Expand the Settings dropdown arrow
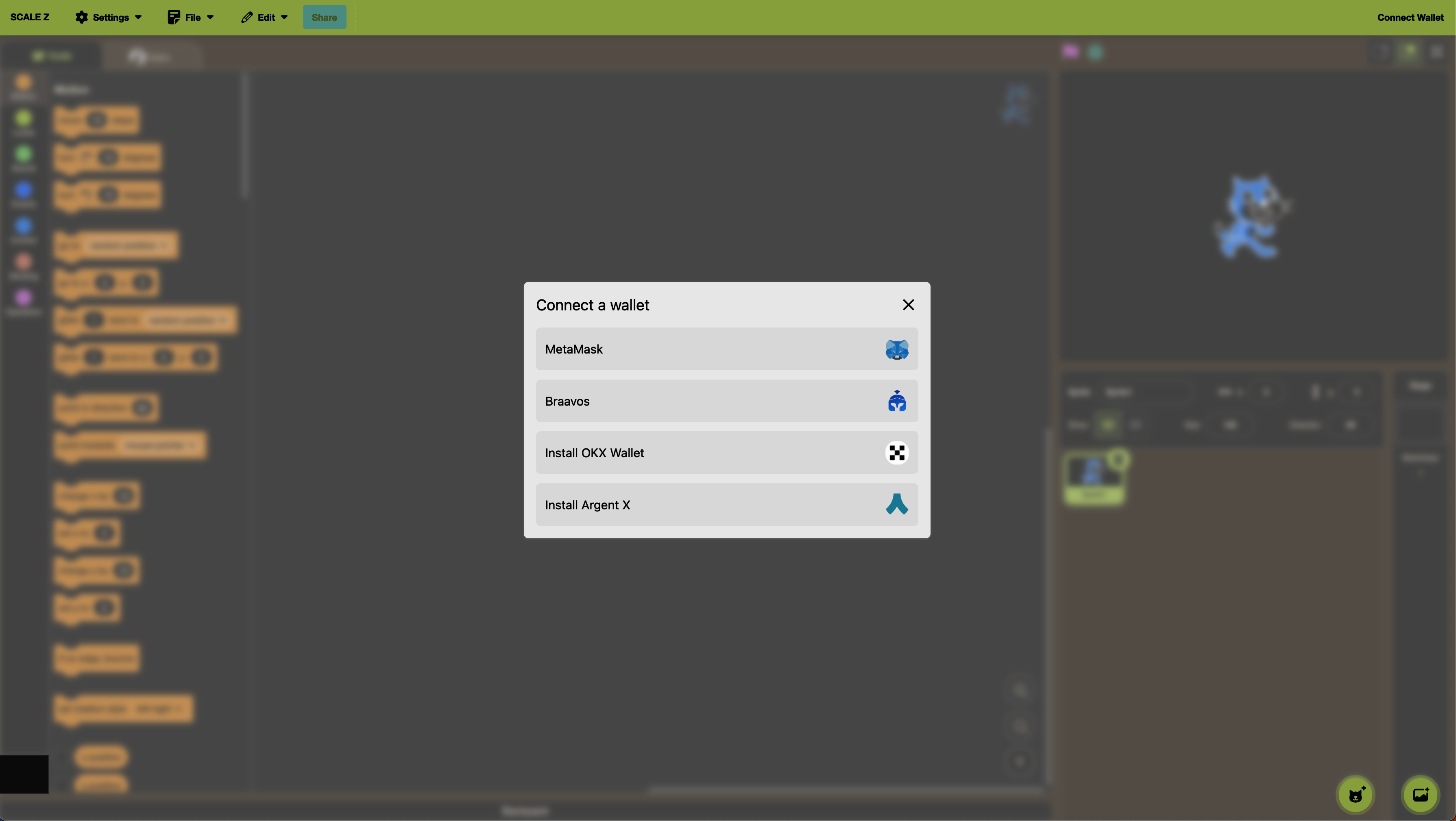1456x821 pixels. pyautogui.click(x=138, y=17)
